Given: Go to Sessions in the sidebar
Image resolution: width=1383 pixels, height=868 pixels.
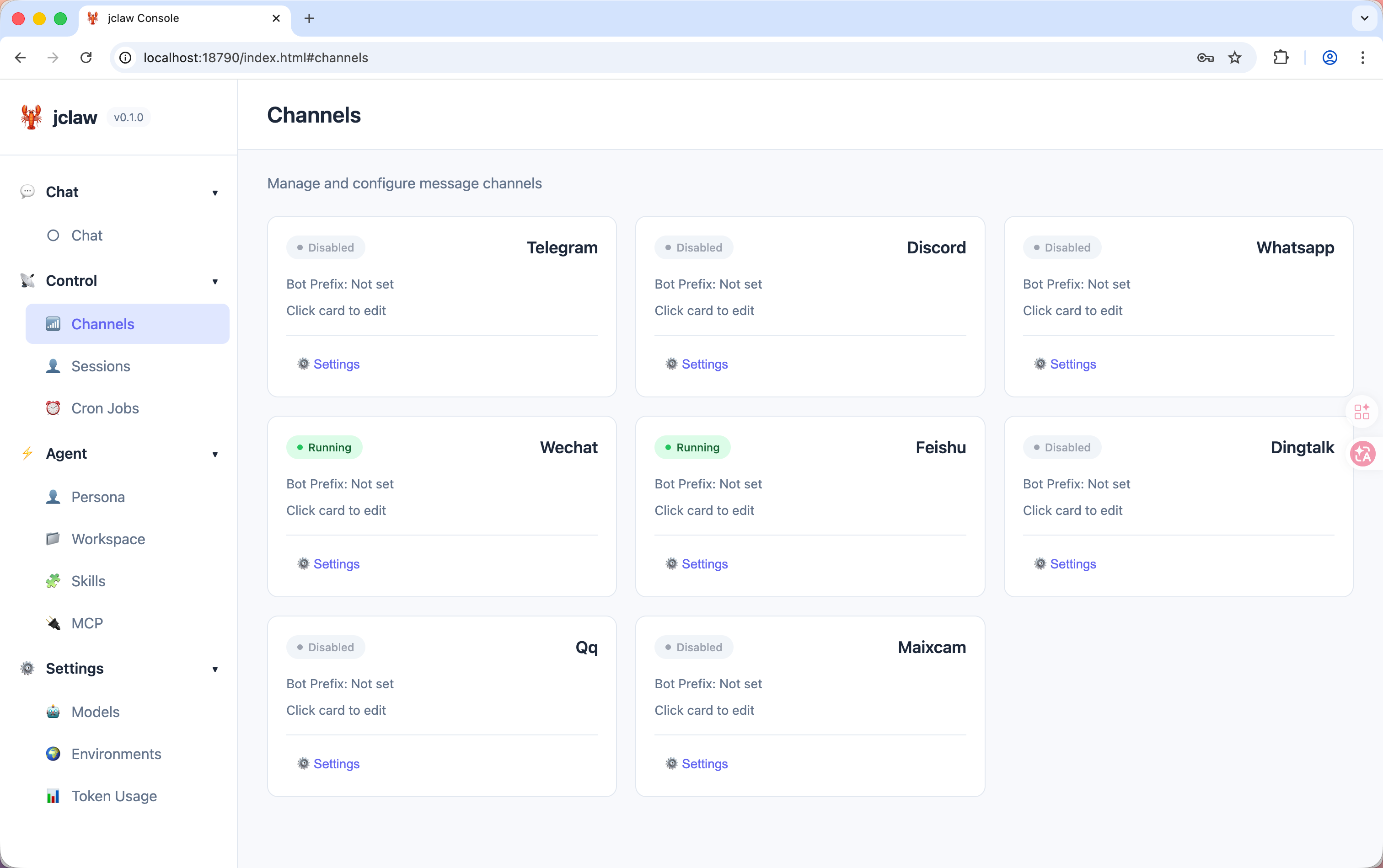Looking at the screenshot, I should (128, 366).
